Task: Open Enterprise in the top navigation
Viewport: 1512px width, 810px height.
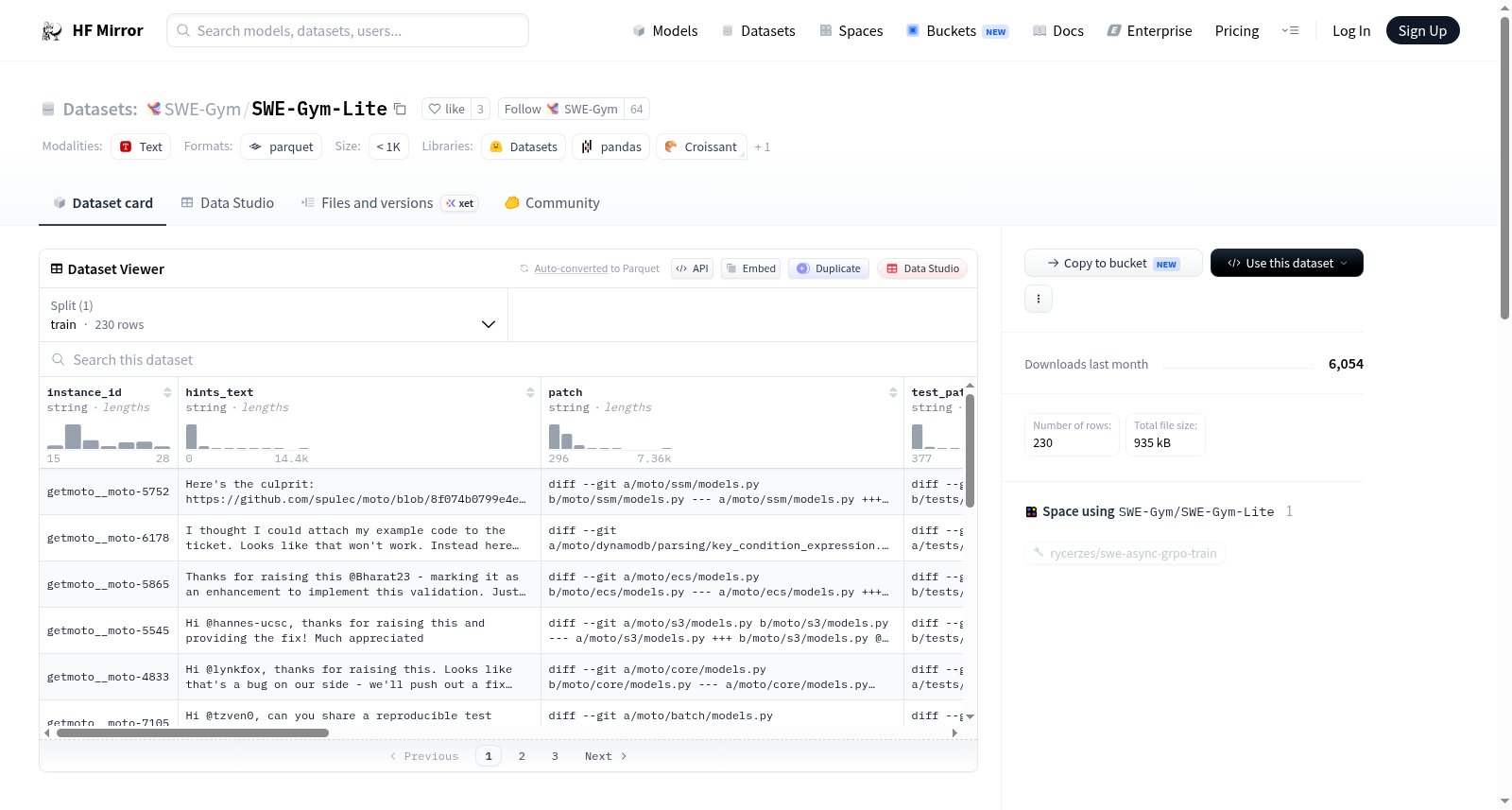Action: [1149, 31]
